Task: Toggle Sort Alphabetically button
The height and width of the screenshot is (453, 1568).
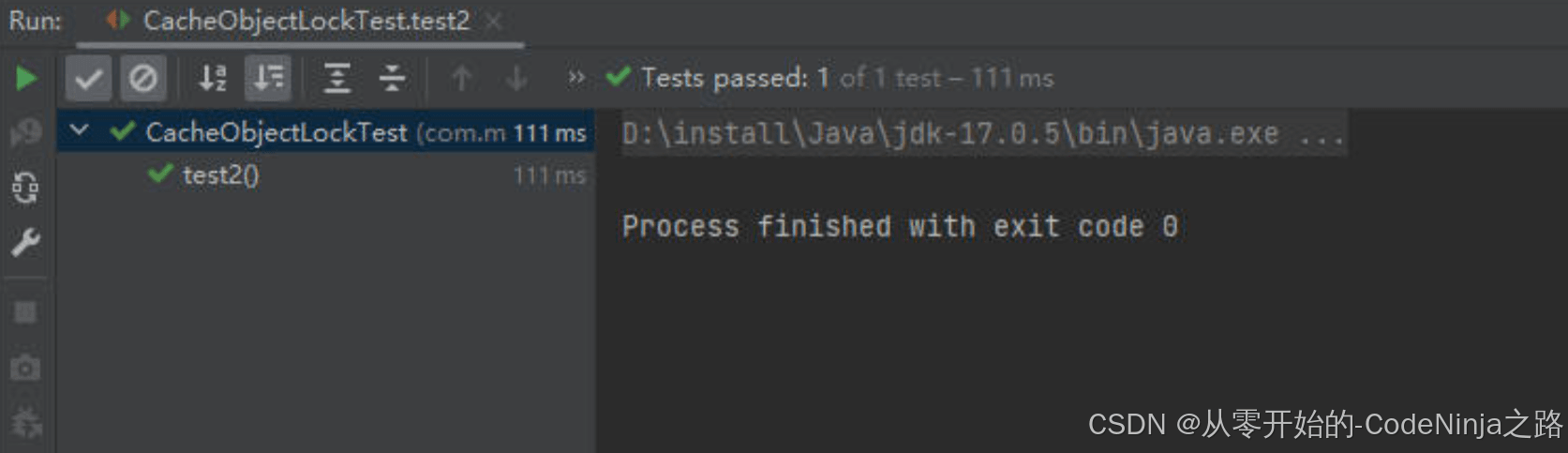Action: point(213,78)
